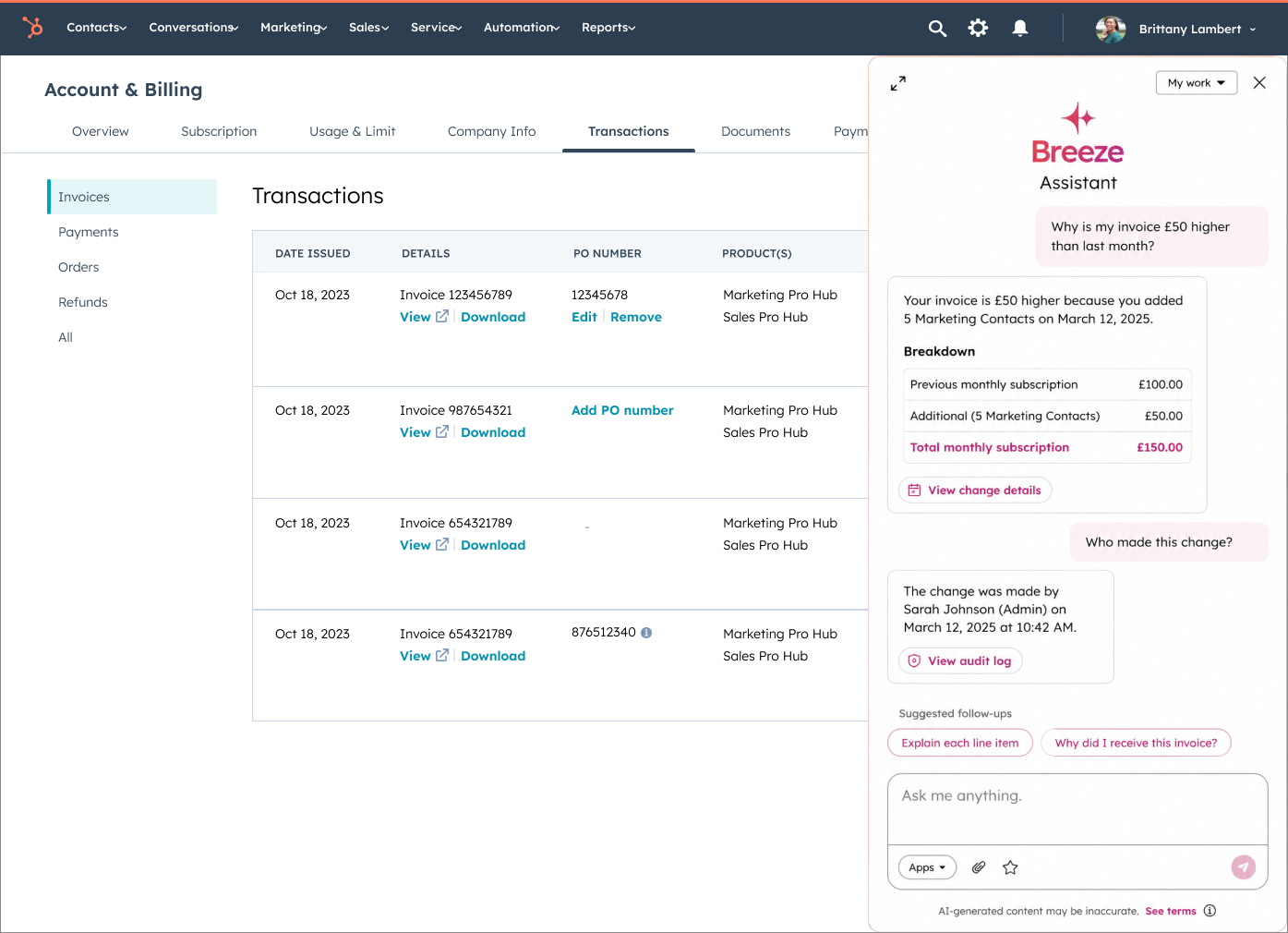Click external link icon for Invoice 123456789
Screen dimensions: 1288x933
pos(442,316)
